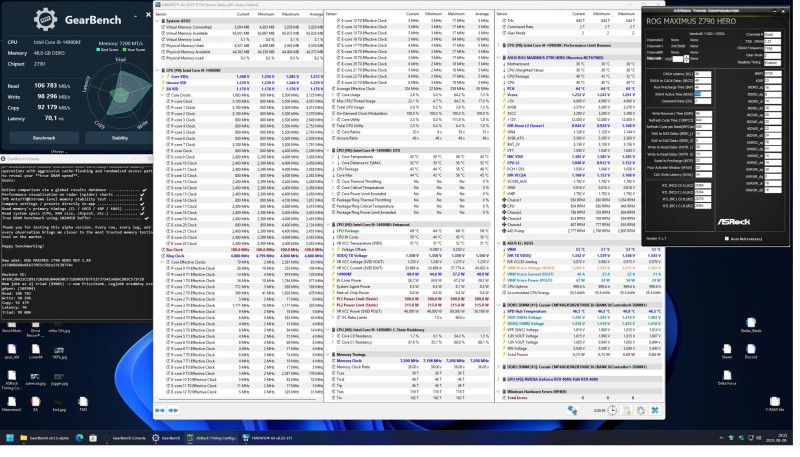800x457 pixels.
Task: Select the LinX64 desktop icon
Action: click(35, 352)
